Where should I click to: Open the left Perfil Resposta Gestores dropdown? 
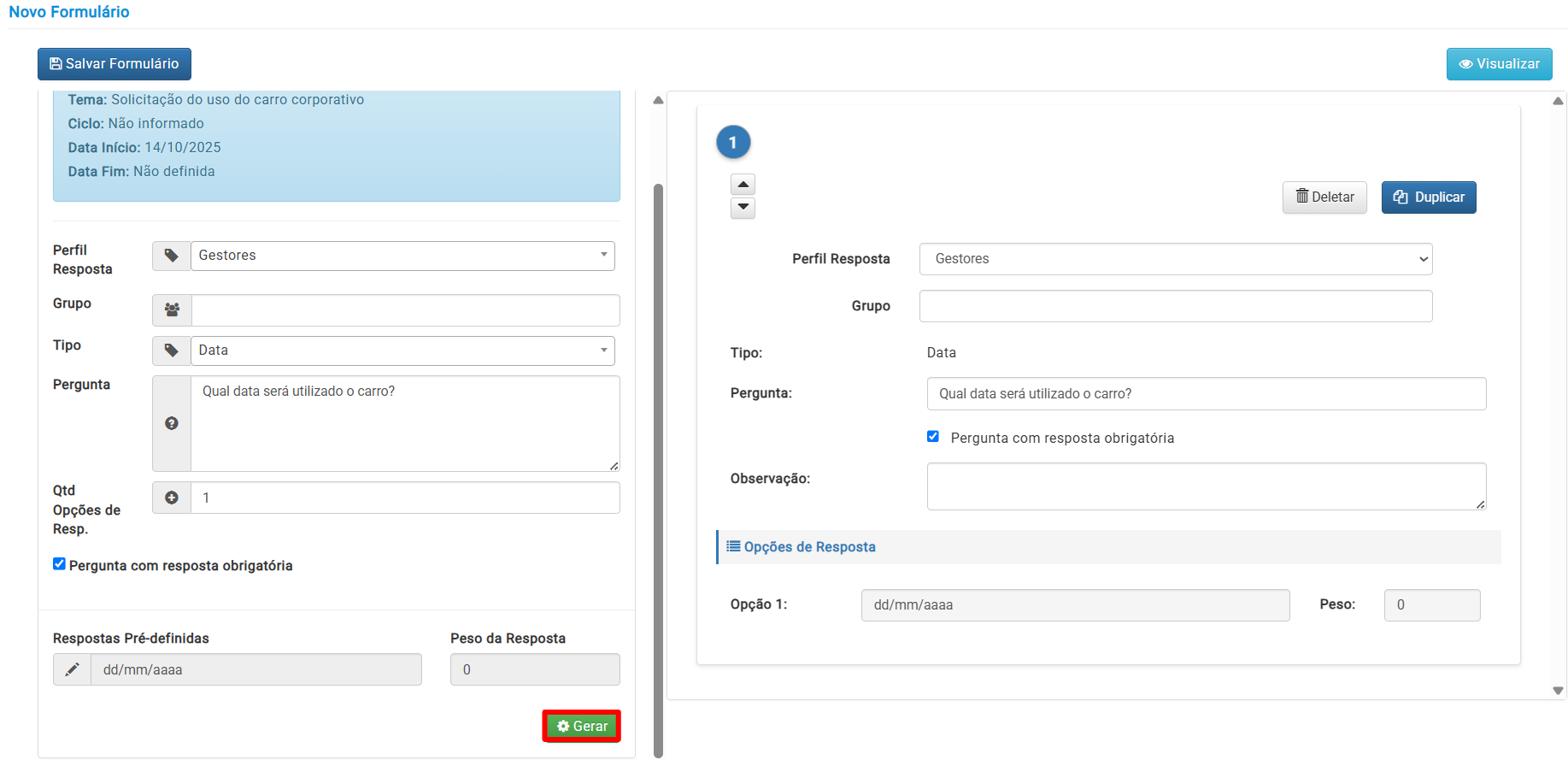(x=402, y=256)
